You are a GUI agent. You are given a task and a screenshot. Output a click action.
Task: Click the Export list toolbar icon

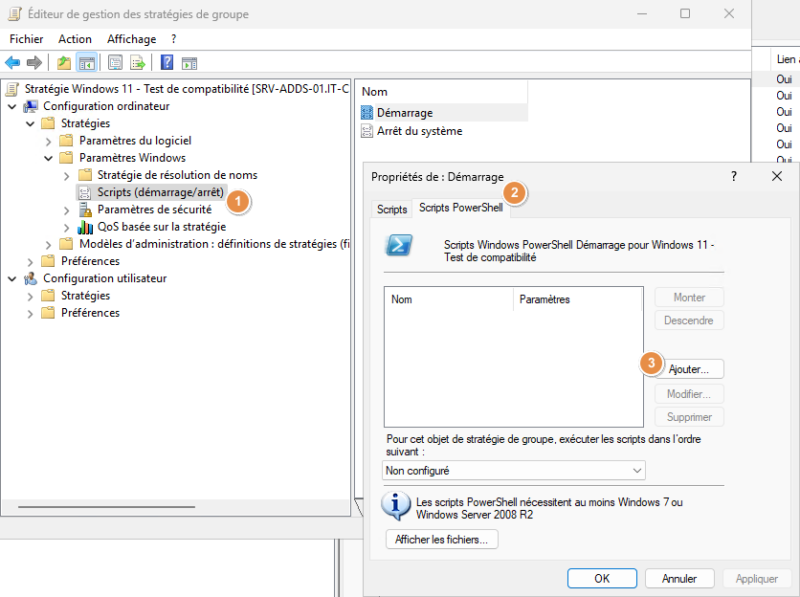[x=138, y=63]
